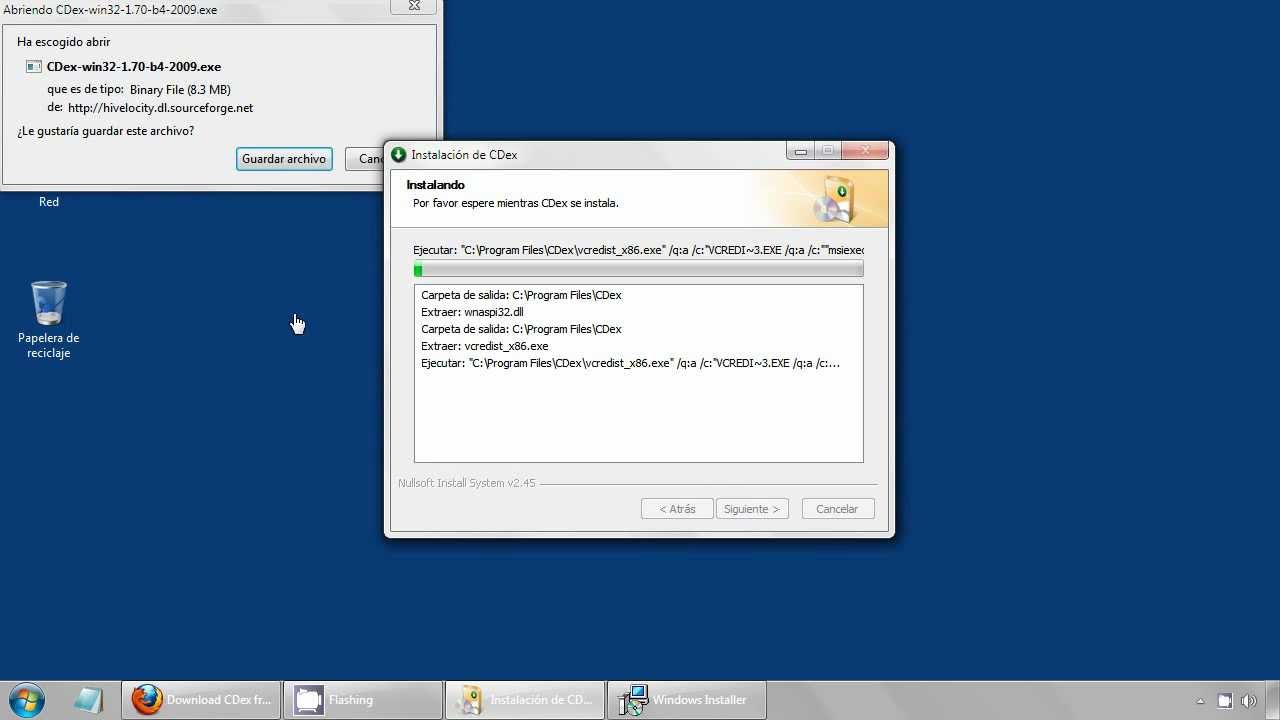The height and width of the screenshot is (720, 1280).
Task: Open the Papelera de reciclaje icon
Action: (49, 320)
